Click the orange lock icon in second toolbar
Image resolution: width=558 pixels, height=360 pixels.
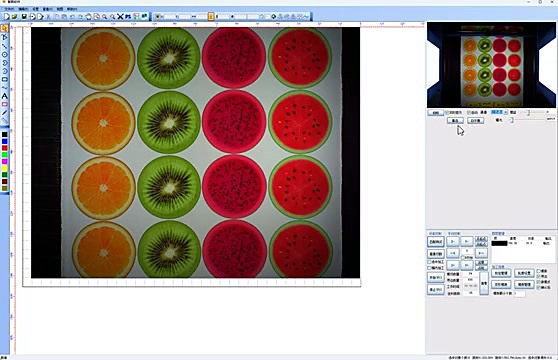[x=211, y=16]
